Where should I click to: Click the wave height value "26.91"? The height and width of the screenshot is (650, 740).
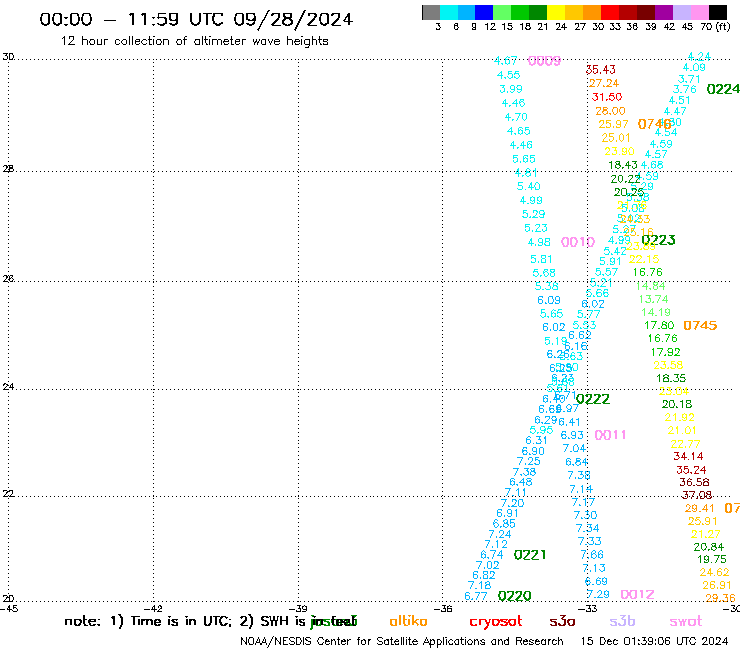point(717,585)
